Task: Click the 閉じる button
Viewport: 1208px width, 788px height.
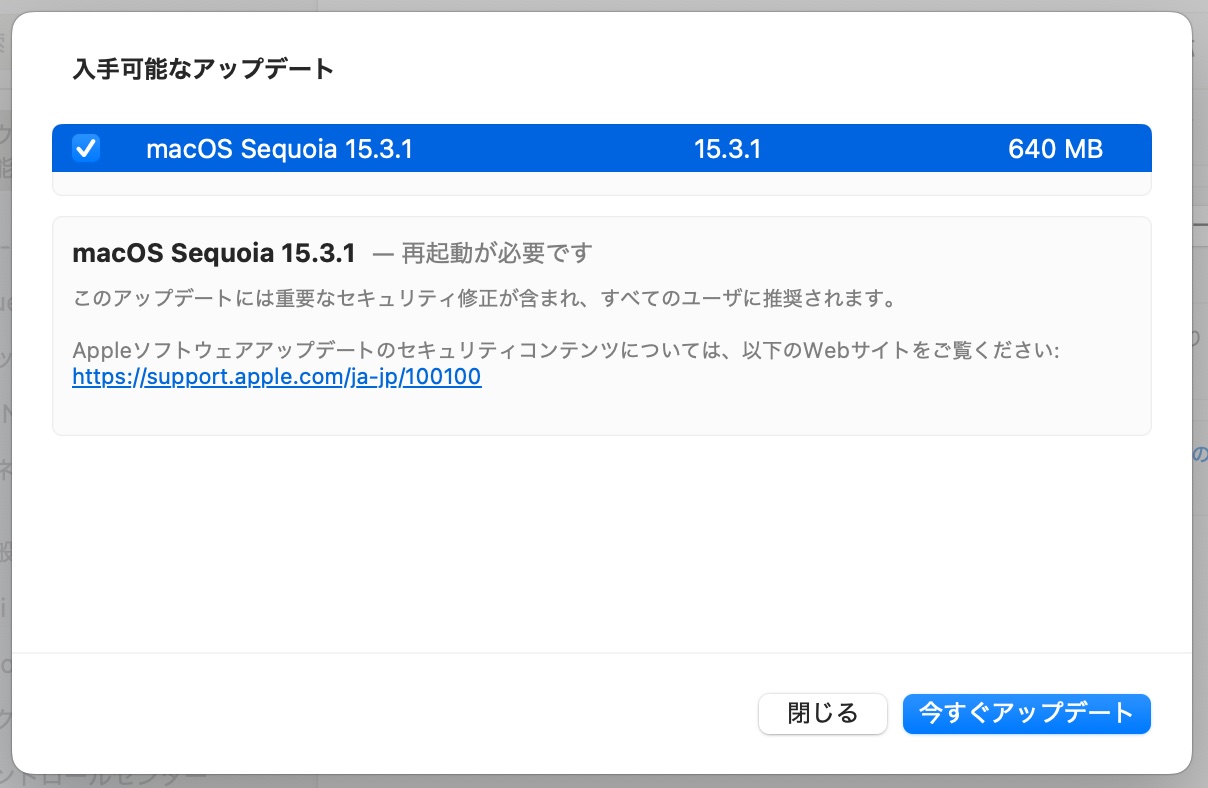Action: coord(823,714)
